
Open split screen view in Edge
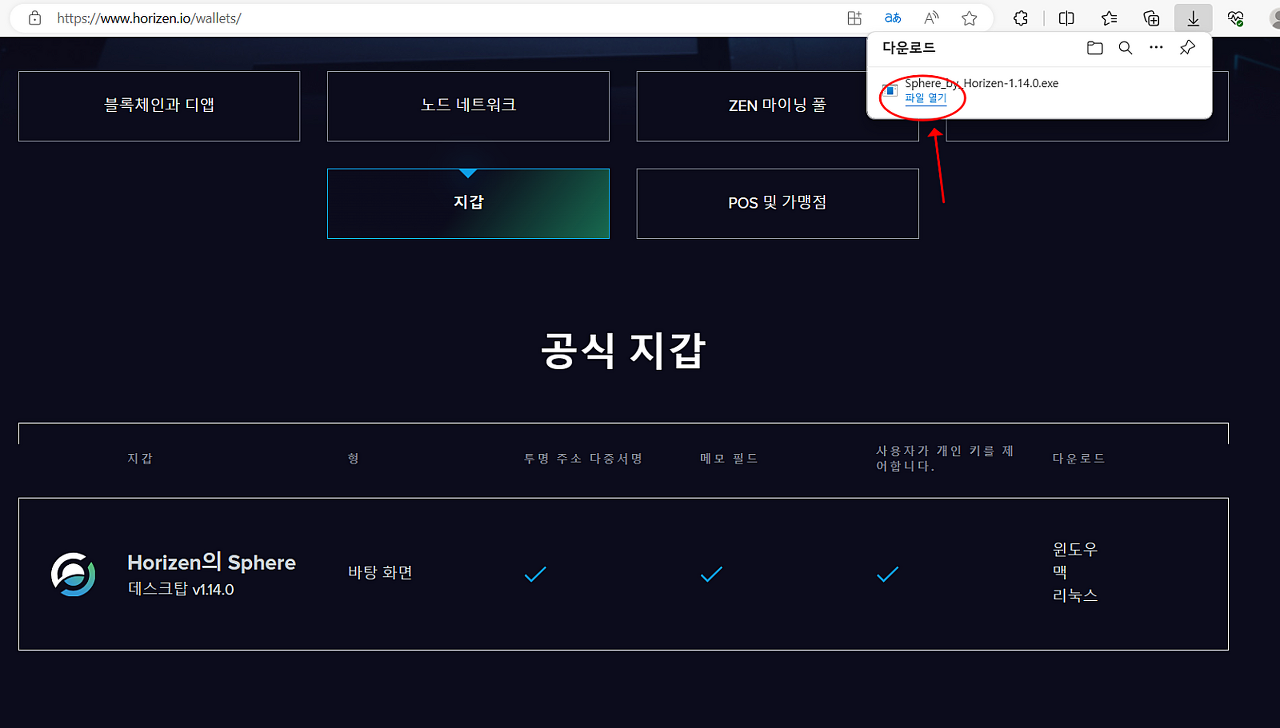(x=1066, y=17)
